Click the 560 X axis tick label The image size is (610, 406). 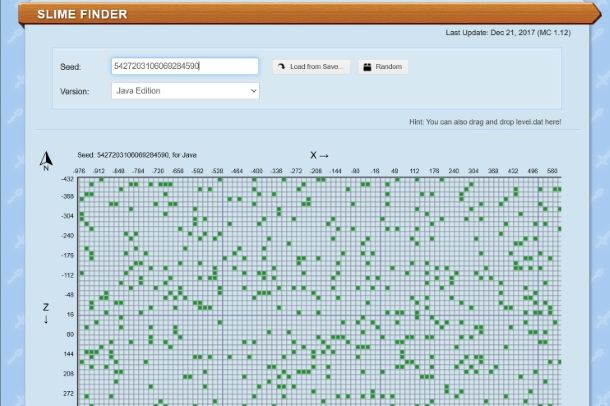point(552,171)
